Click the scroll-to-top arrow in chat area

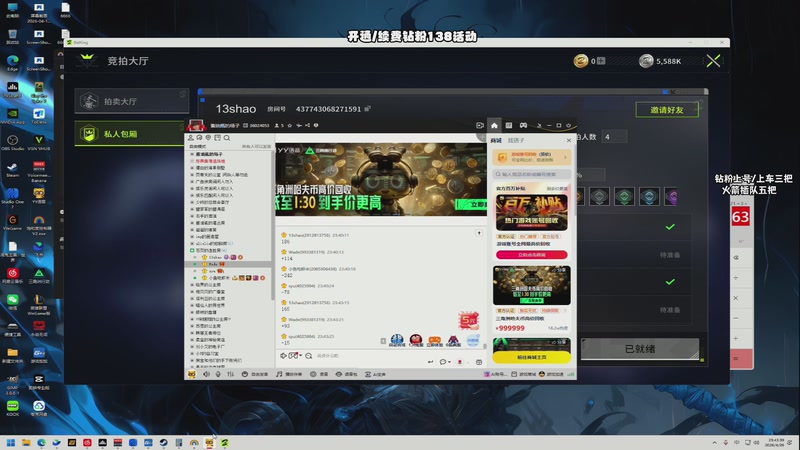coord(479,233)
